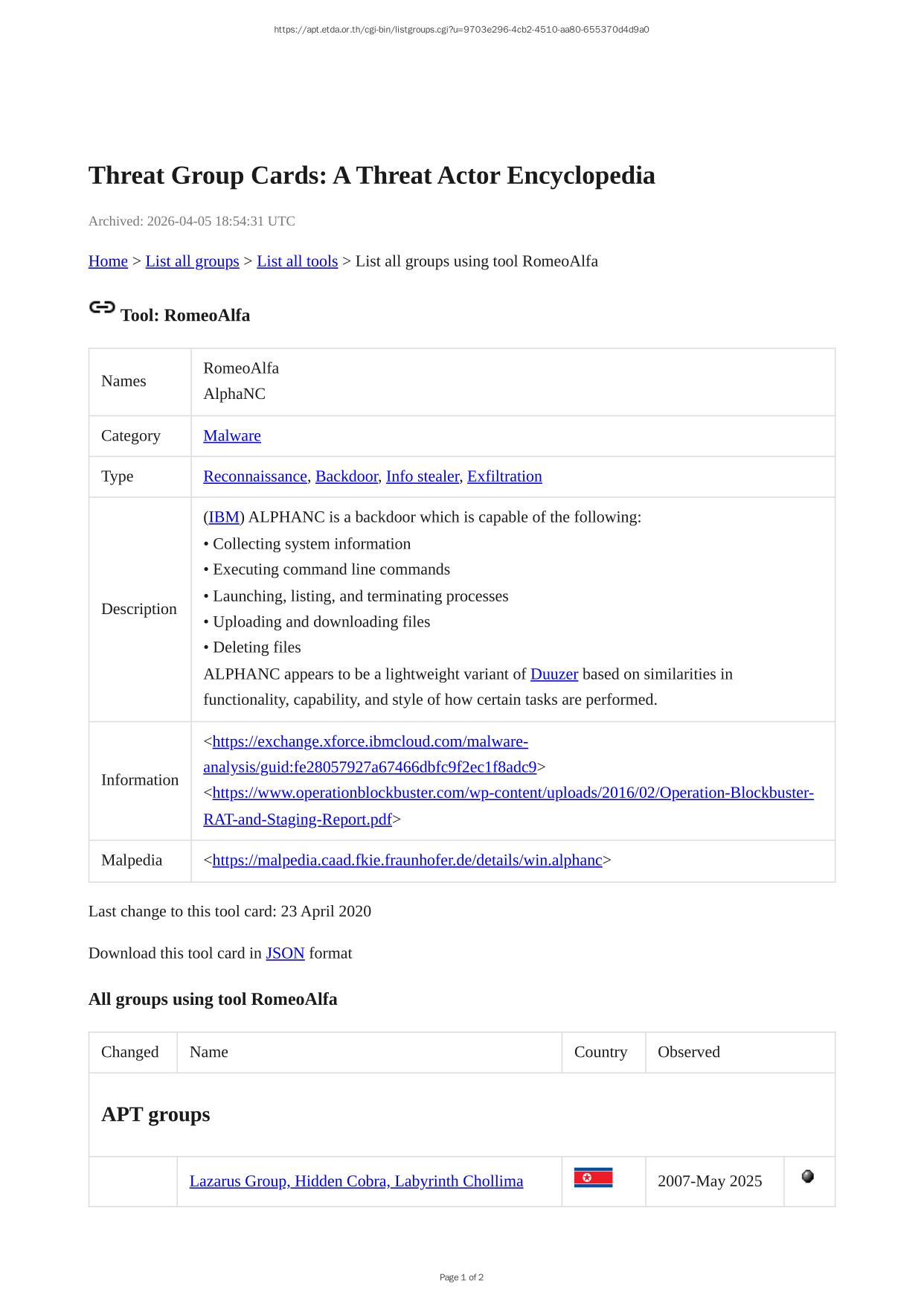924x1307 pixels.
Task: Open the Malware category link
Action: 232,436
